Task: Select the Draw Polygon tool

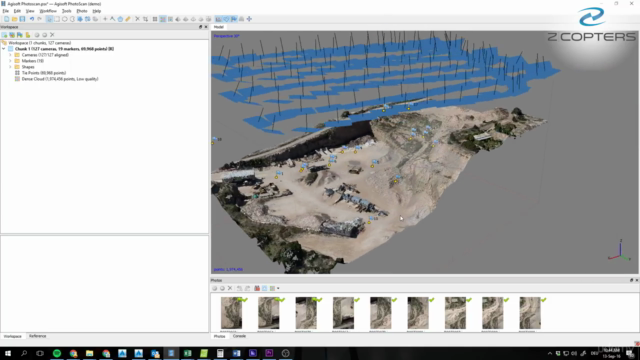Action: 120,19
